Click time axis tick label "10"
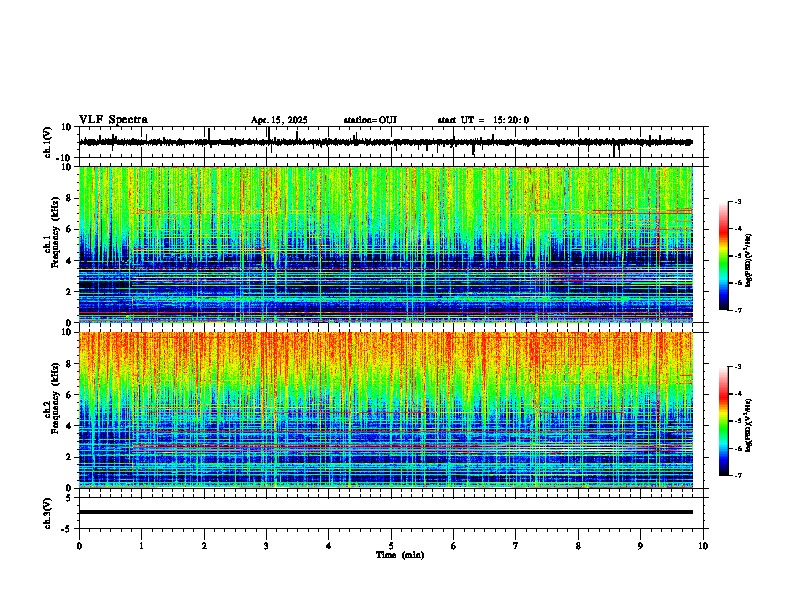This screenshot has height=612, width=792. (x=703, y=546)
